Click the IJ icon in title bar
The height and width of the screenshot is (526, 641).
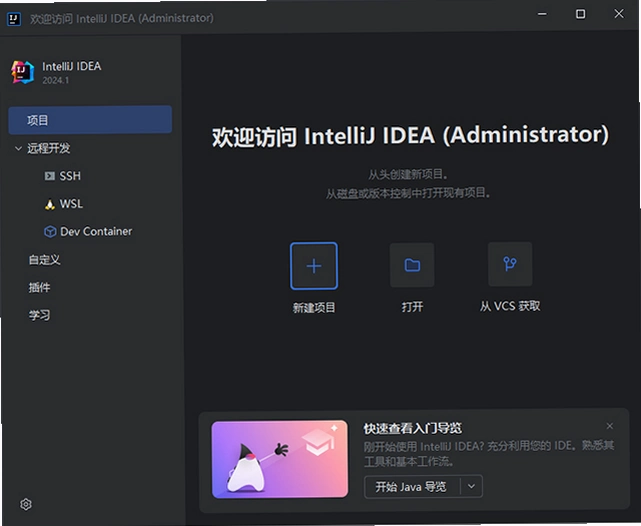(14, 19)
